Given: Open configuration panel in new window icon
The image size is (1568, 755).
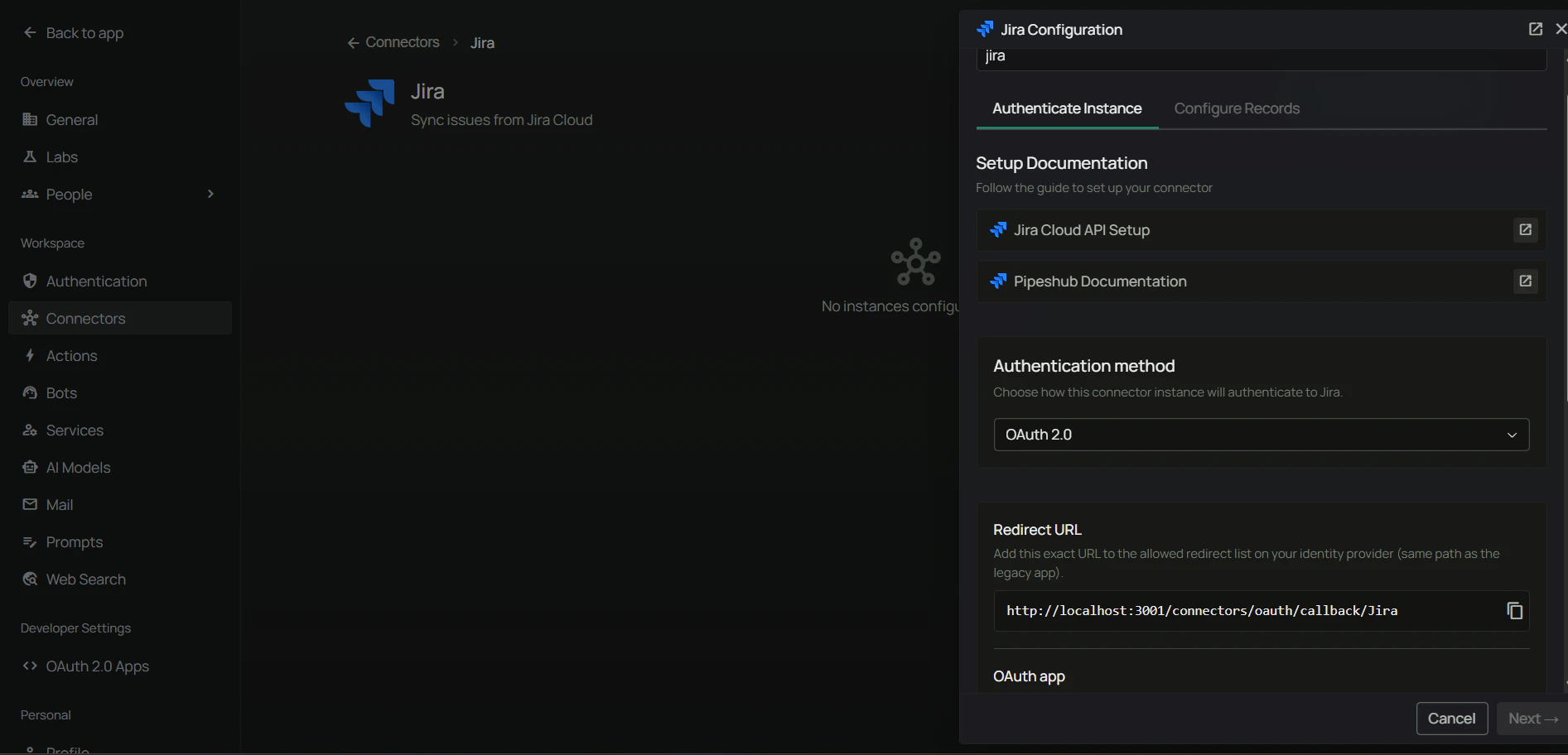Looking at the screenshot, I should (x=1535, y=29).
